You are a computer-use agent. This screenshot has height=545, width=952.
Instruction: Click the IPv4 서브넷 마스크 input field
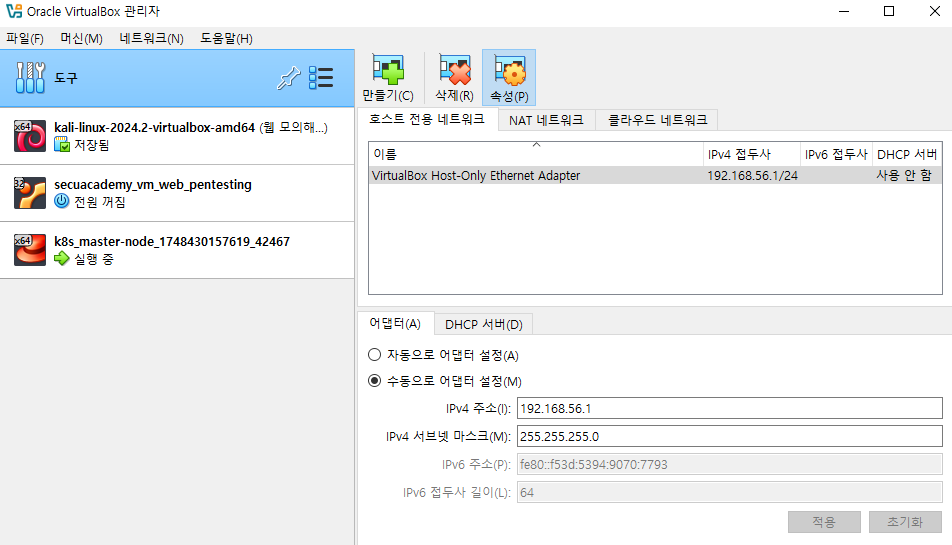pyautogui.click(x=729, y=436)
